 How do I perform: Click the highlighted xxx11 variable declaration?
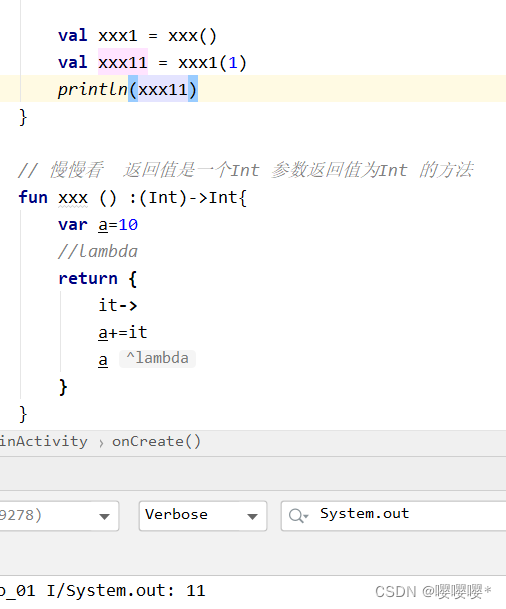(x=123, y=63)
